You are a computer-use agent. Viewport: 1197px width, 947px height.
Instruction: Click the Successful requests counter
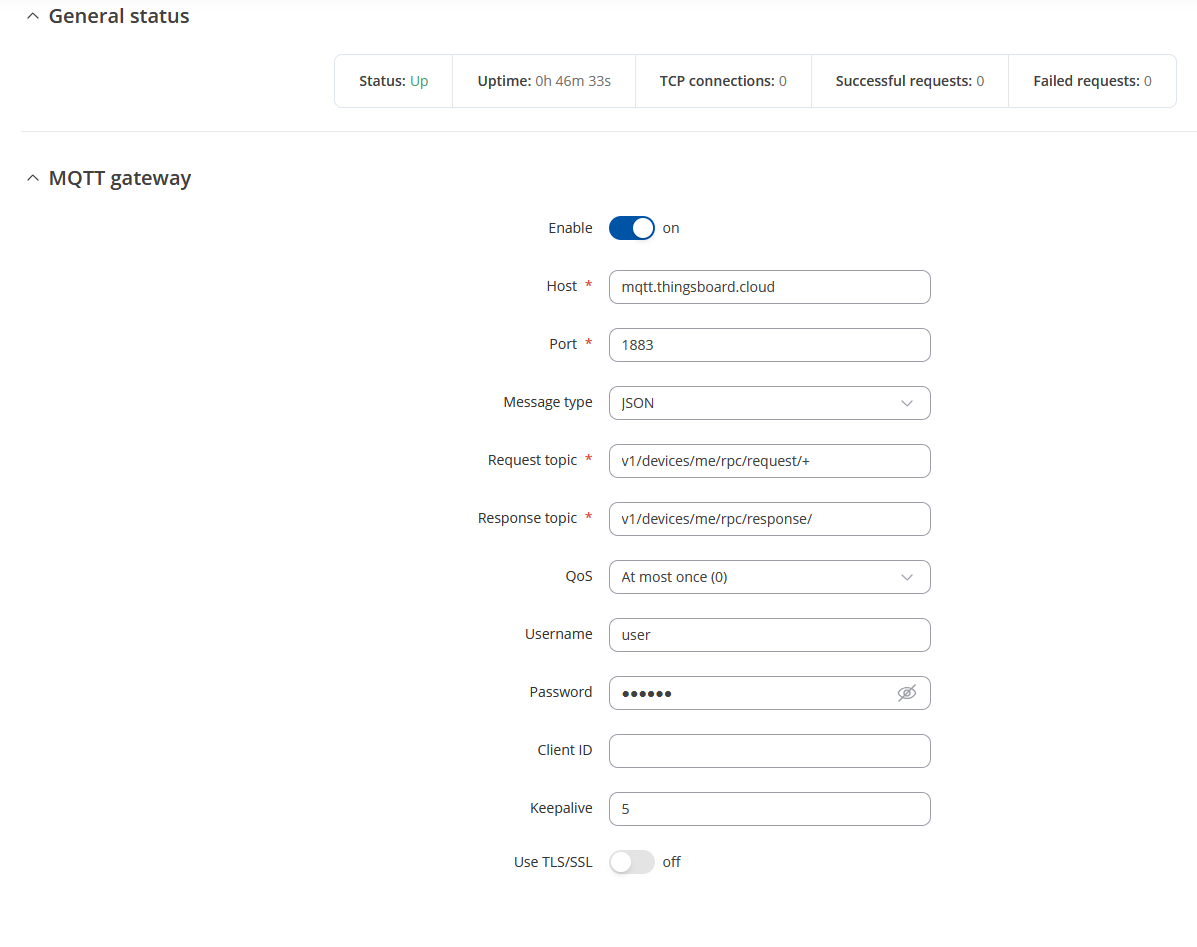(909, 81)
